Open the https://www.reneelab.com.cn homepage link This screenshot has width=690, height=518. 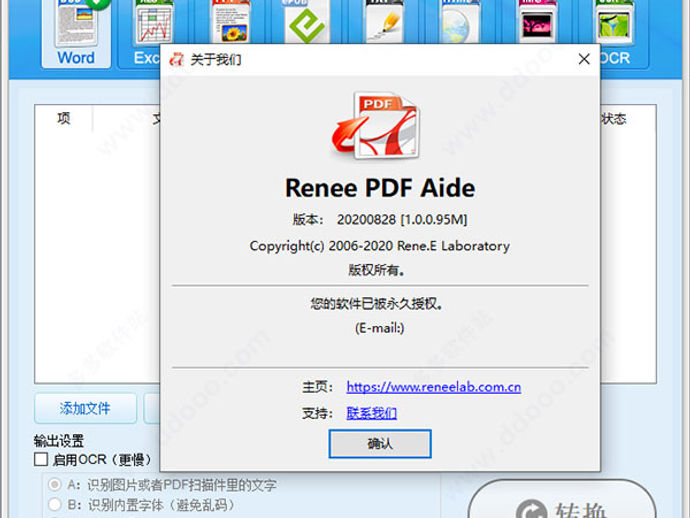[x=433, y=387]
